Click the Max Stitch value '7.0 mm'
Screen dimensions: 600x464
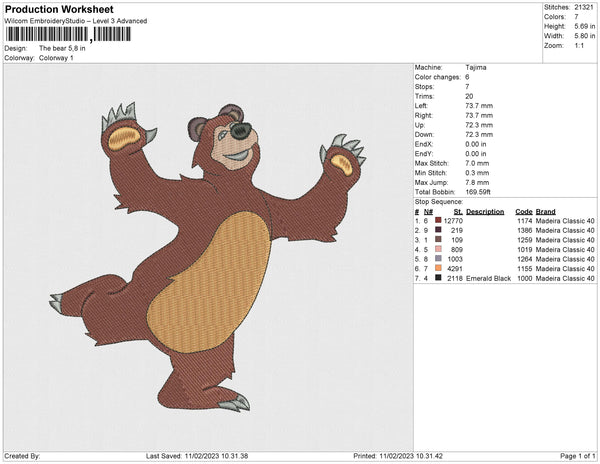tap(477, 163)
